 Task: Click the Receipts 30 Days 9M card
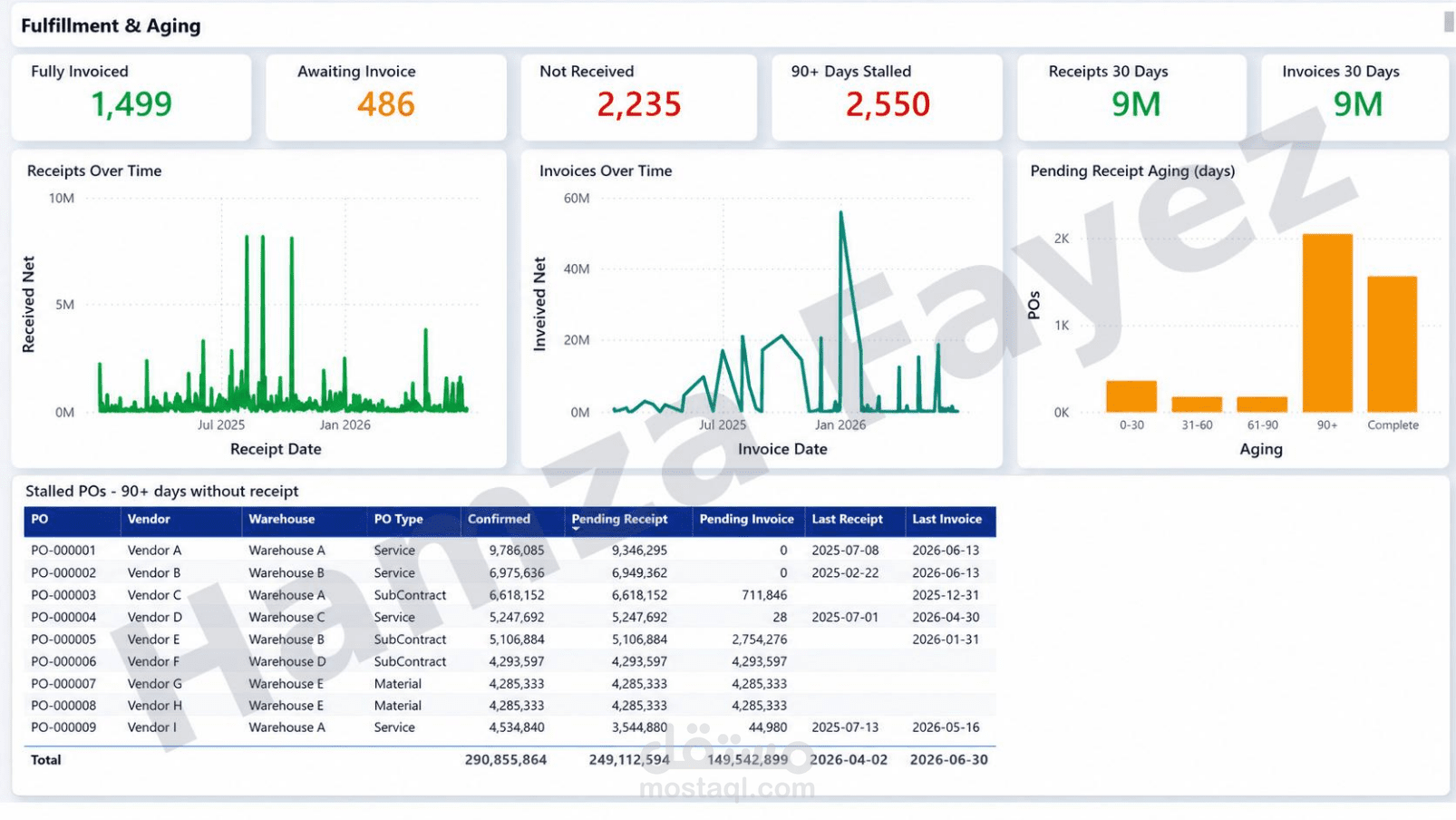pyautogui.click(x=1131, y=97)
